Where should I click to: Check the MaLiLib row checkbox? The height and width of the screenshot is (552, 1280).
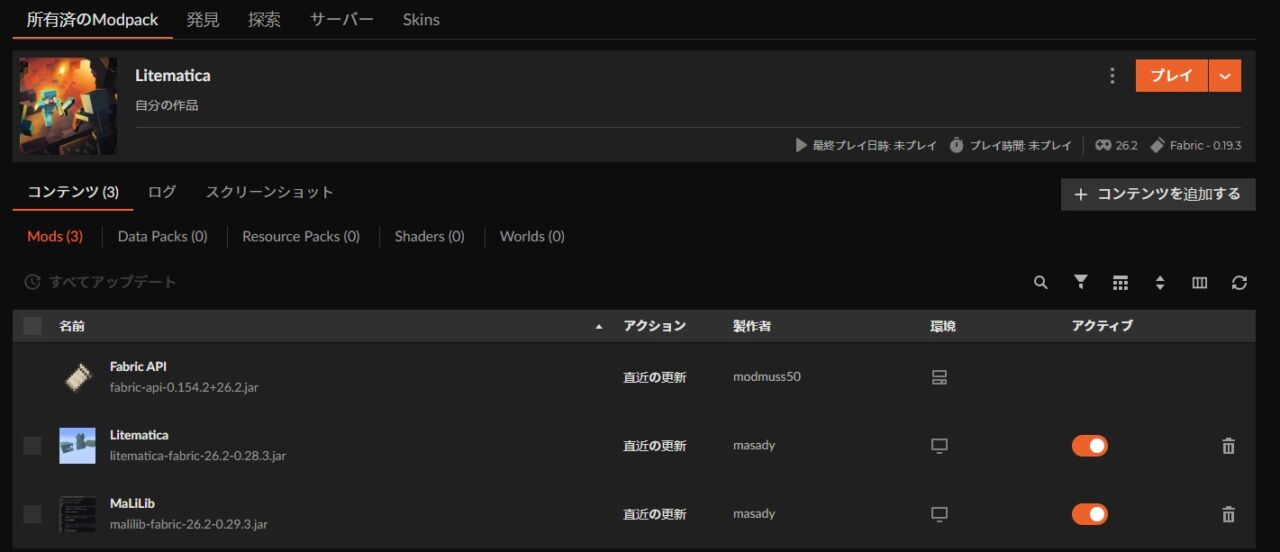pyautogui.click(x=33, y=514)
